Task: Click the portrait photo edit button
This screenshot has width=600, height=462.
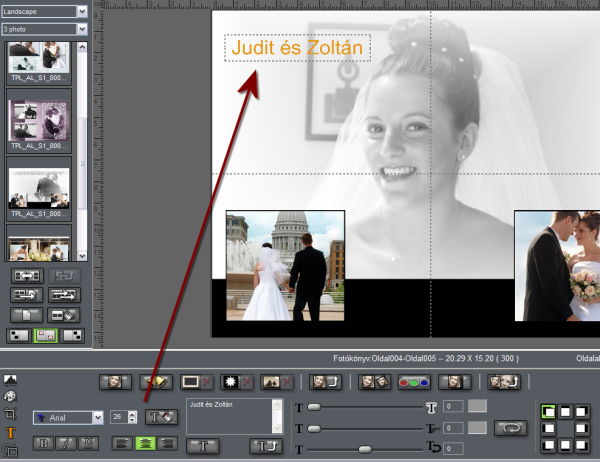Action: click(x=115, y=382)
